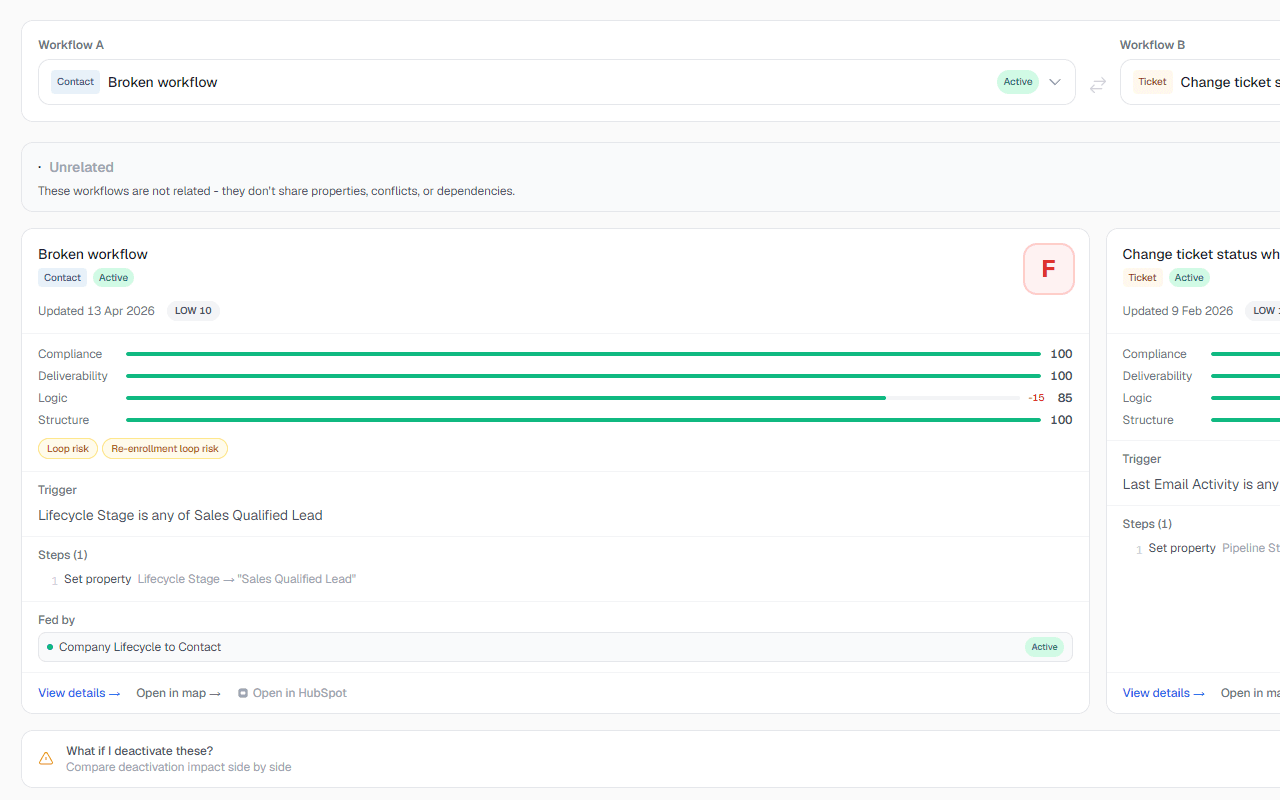Click the Unrelated relationship heading

(81, 167)
